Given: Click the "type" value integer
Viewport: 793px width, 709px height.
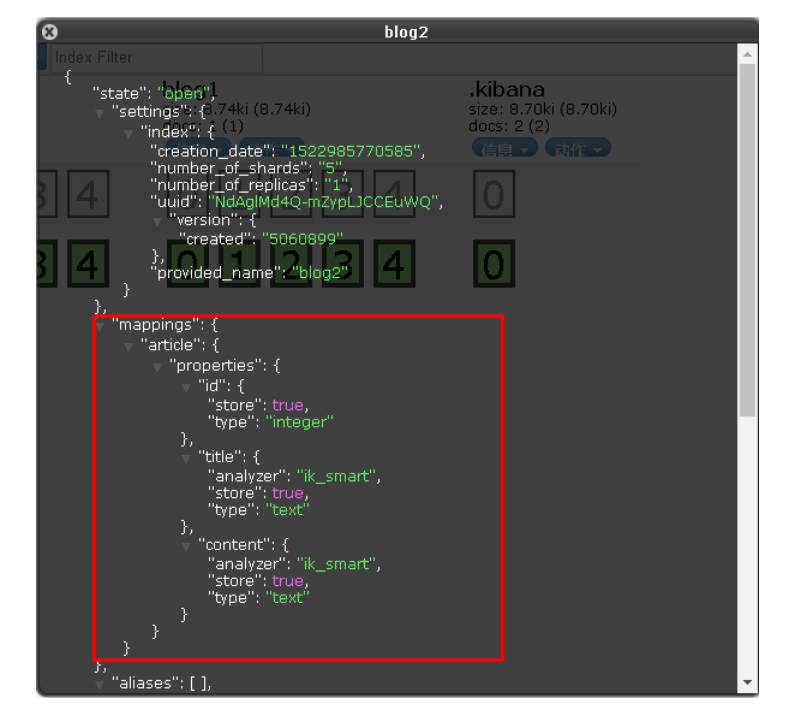Looking at the screenshot, I should (x=299, y=422).
